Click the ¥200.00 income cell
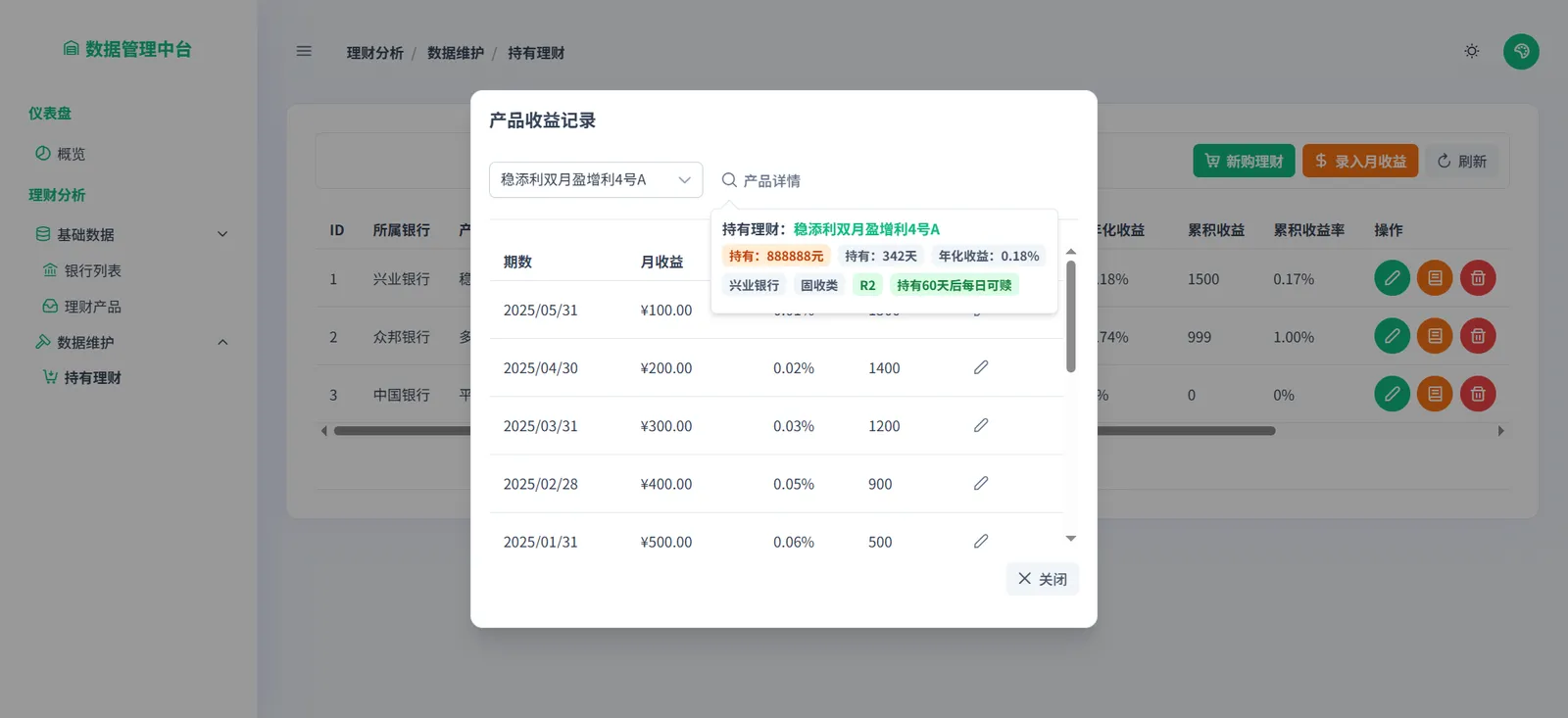The width and height of the screenshot is (1568, 718). coord(666,368)
